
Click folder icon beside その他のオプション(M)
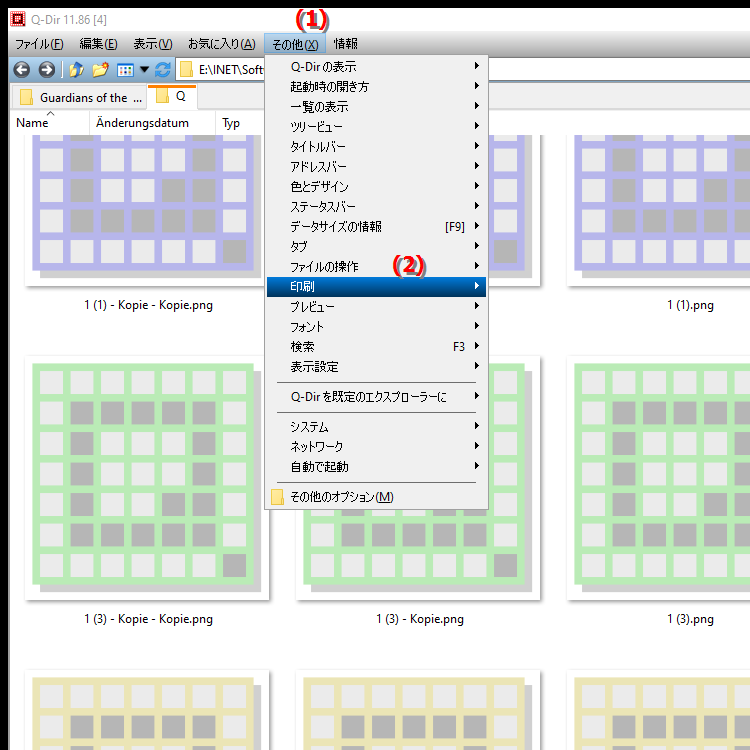pyautogui.click(x=277, y=497)
